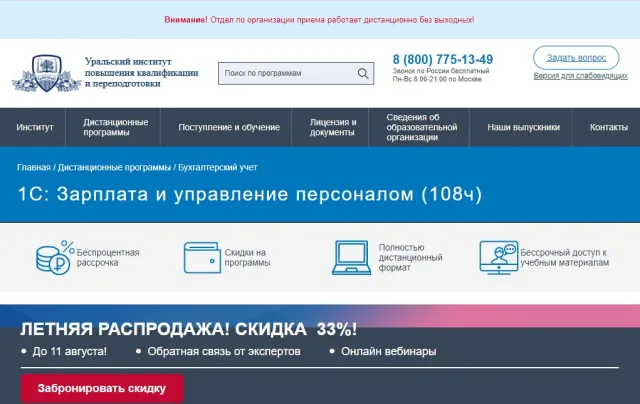
Task: Click Бессрочный доступ к учебным материалам text
Action: coord(564,257)
